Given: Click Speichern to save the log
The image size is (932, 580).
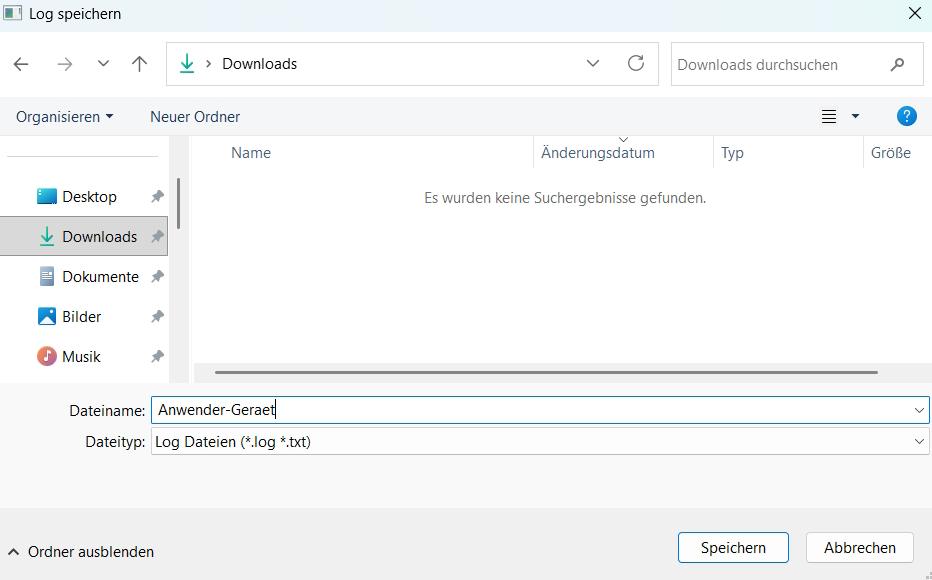Looking at the screenshot, I should pyautogui.click(x=733, y=547).
